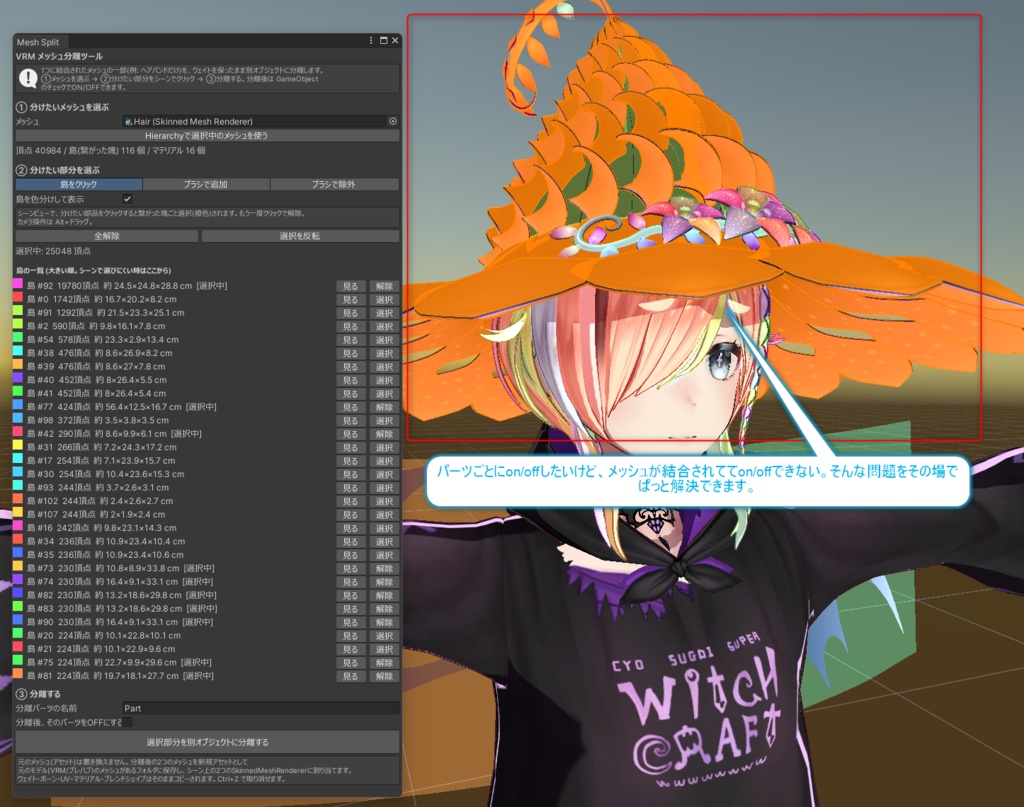
Task: Click 選択 for island #54
Action: 384,340
